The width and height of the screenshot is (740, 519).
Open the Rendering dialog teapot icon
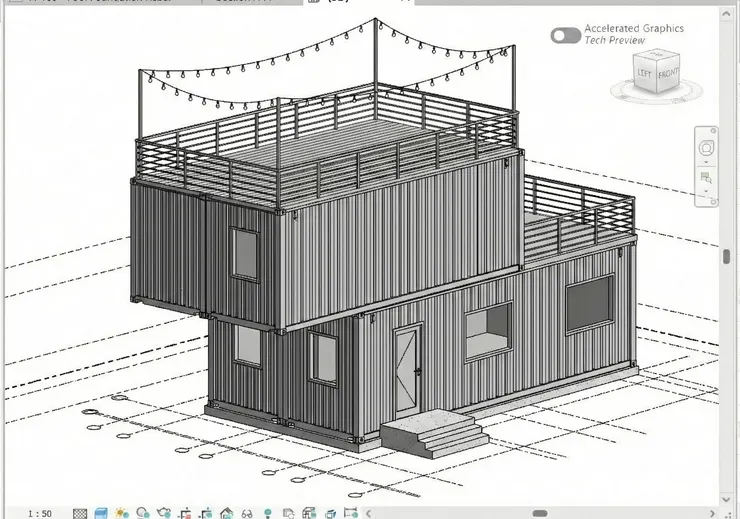point(164,513)
